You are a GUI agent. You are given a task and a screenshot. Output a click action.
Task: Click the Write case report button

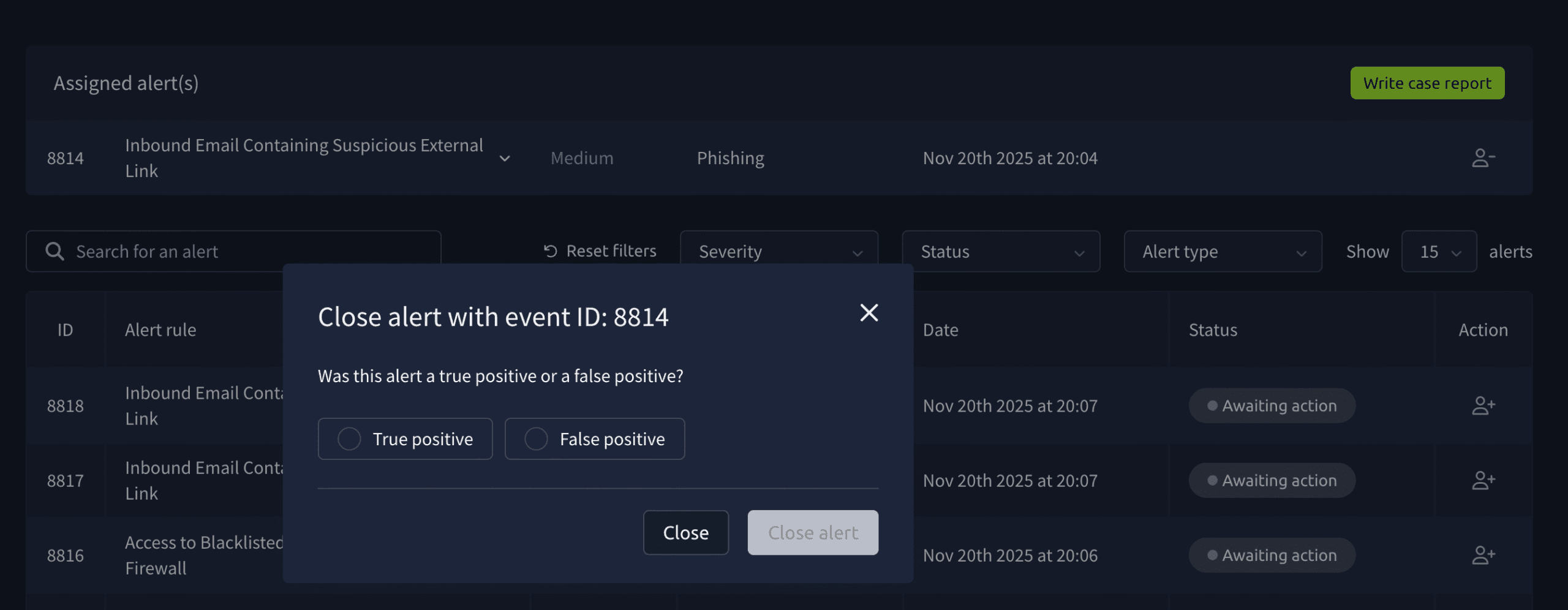[1427, 83]
